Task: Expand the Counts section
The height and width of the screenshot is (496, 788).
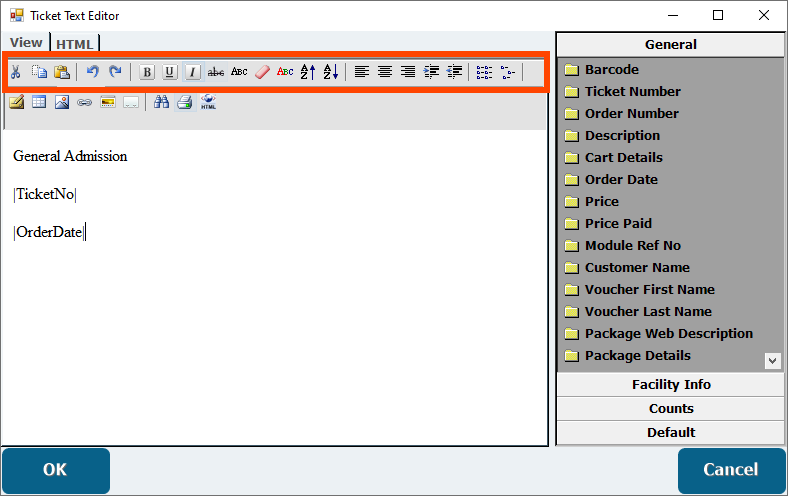Action: point(670,409)
